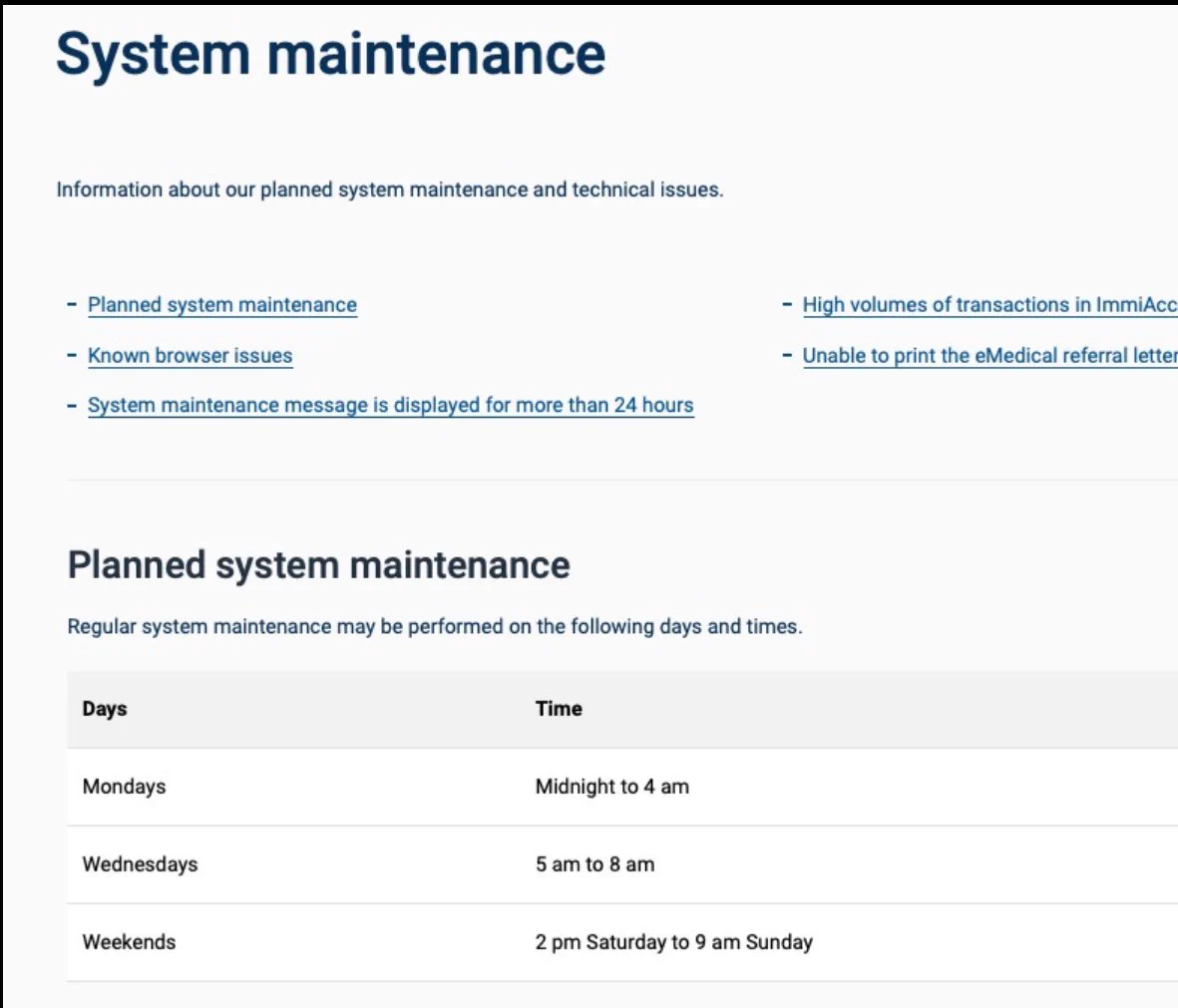Screen dimensions: 1178x1008
Task: Click the Days column header
Action: (105, 708)
